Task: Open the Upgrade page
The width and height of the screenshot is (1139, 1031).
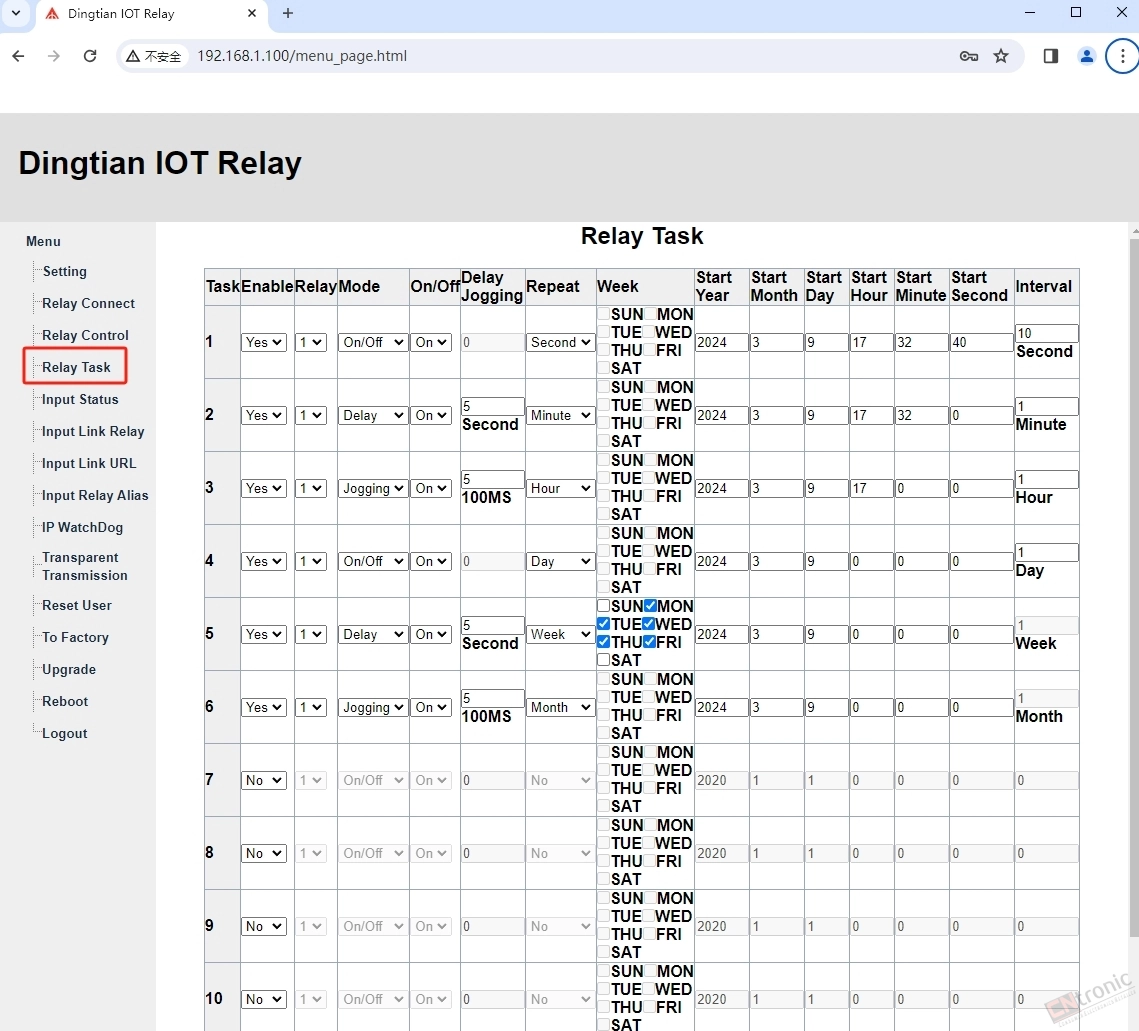Action: 69,669
